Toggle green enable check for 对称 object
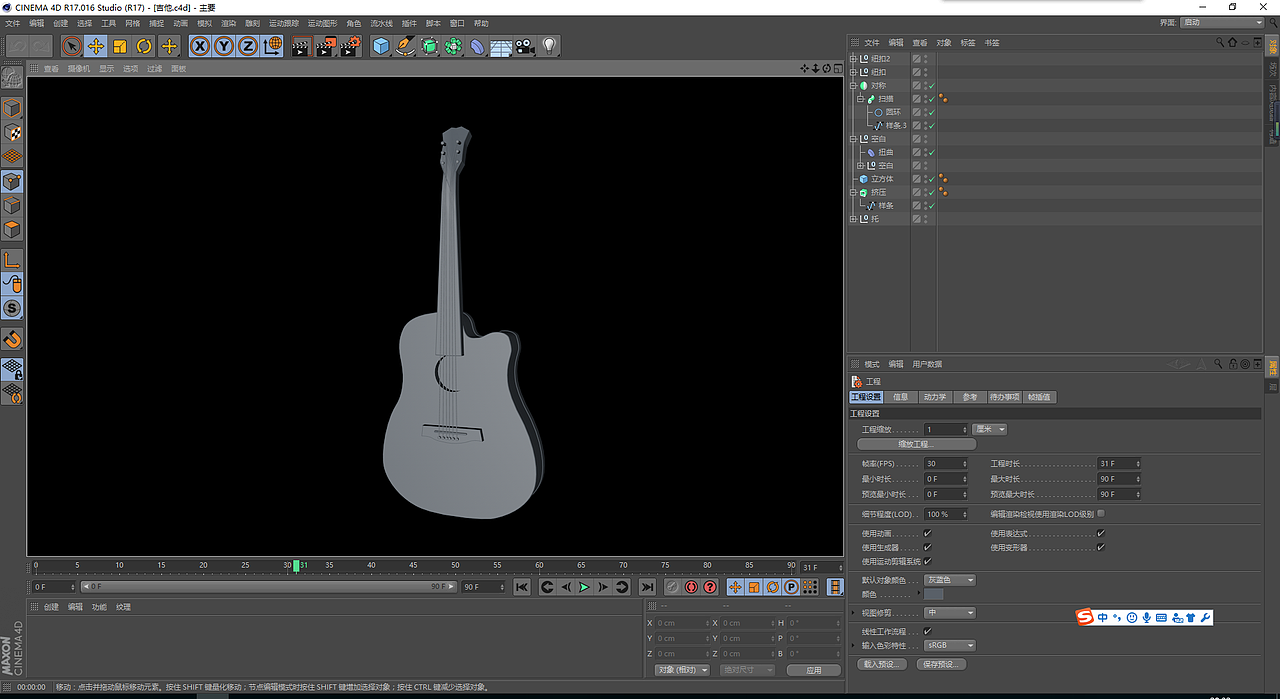 931,86
